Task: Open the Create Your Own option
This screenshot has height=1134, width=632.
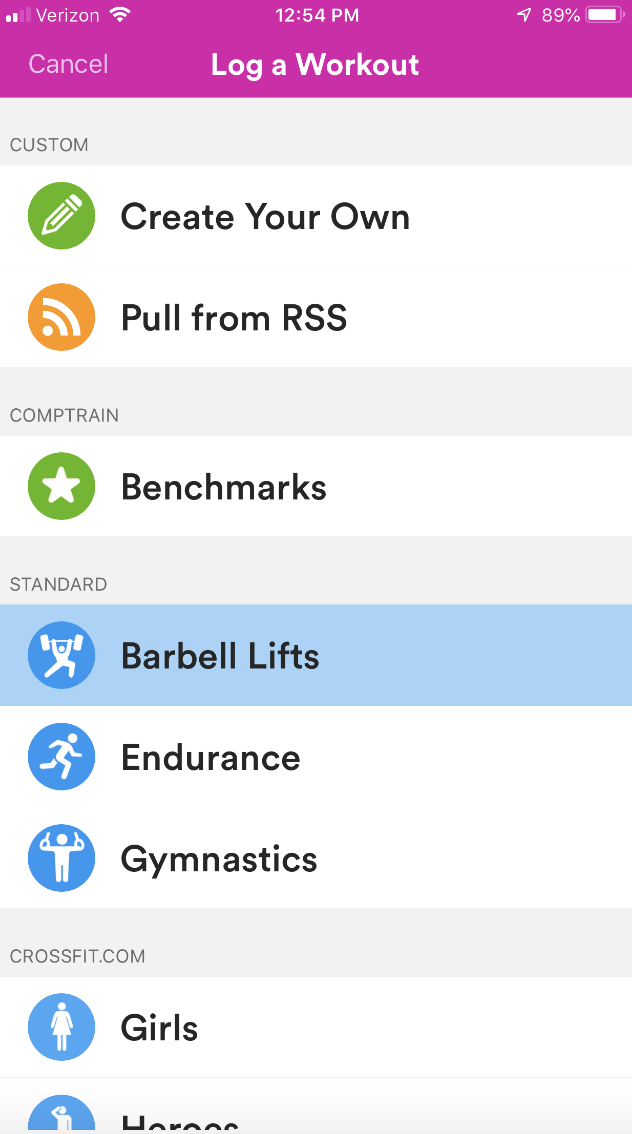Action: (x=265, y=217)
